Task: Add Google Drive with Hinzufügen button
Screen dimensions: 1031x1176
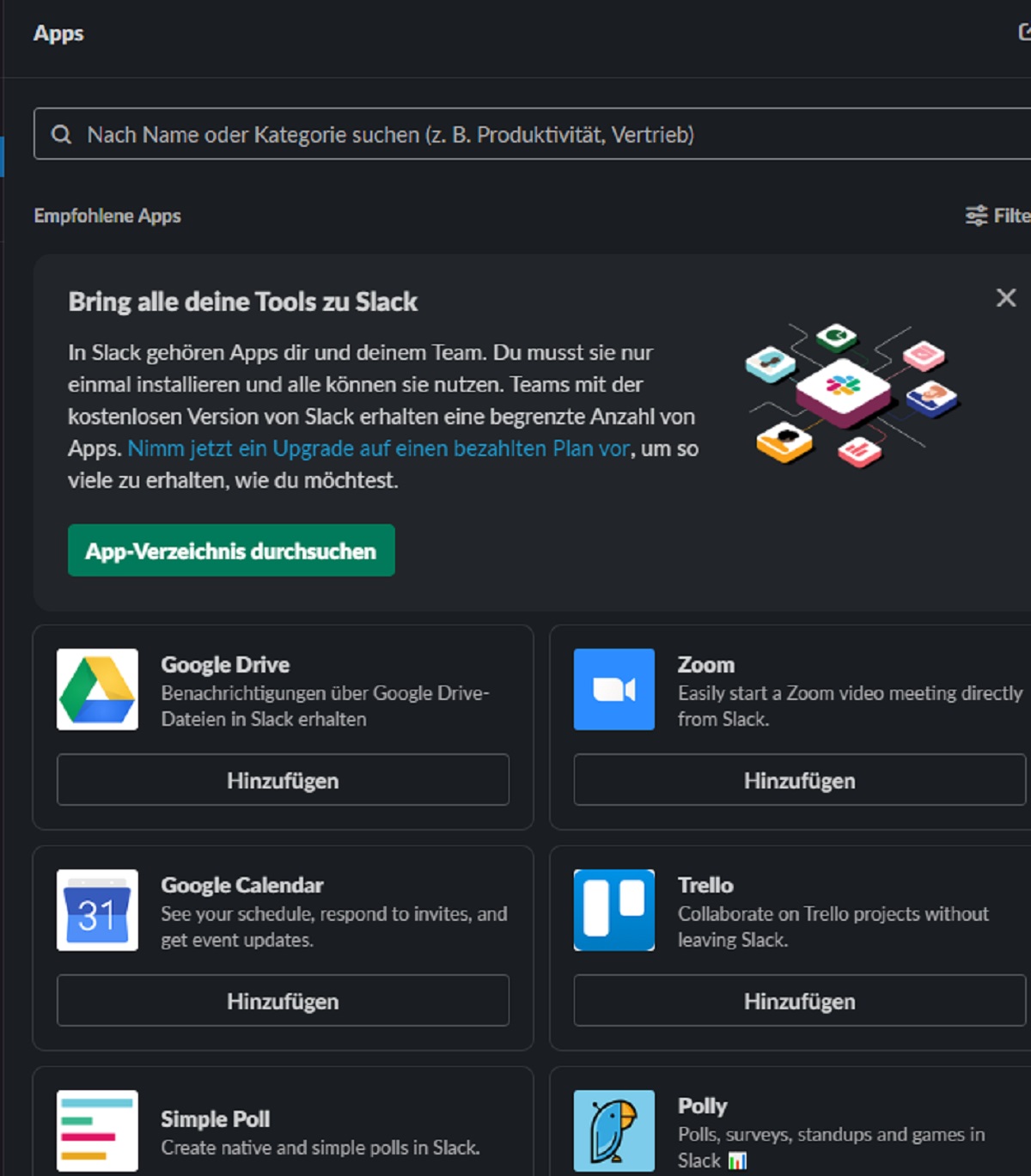Action: pos(283,780)
